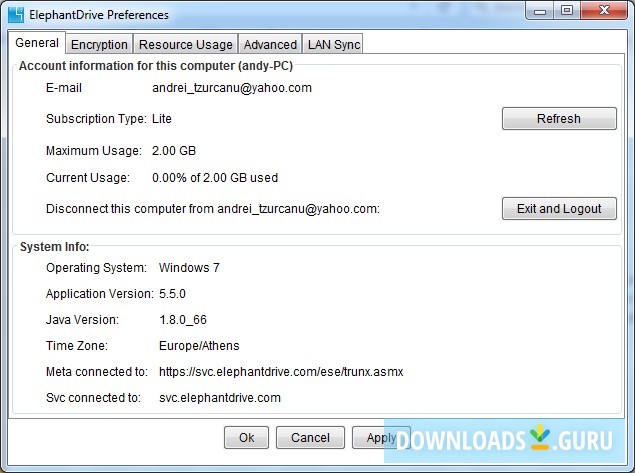This screenshot has height=473, width=635.
Task: Close the ElephantDrive Preferences window
Action: 604,11
